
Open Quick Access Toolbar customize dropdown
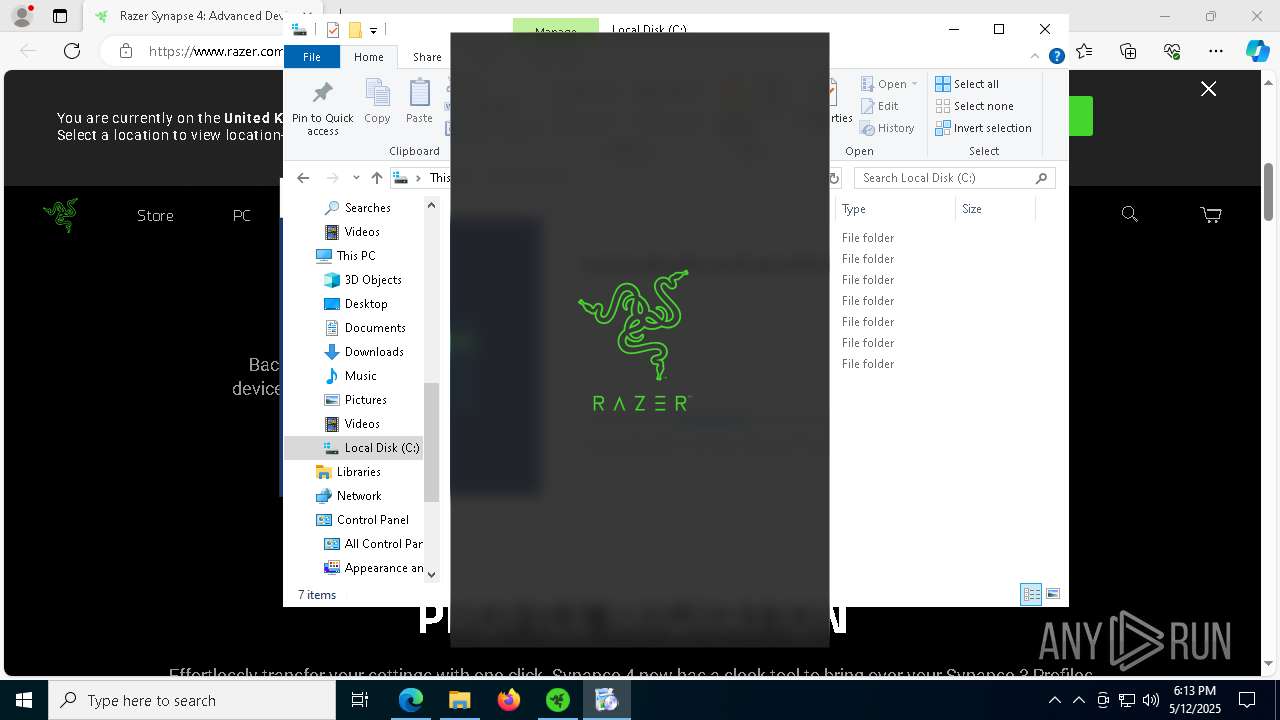373,30
